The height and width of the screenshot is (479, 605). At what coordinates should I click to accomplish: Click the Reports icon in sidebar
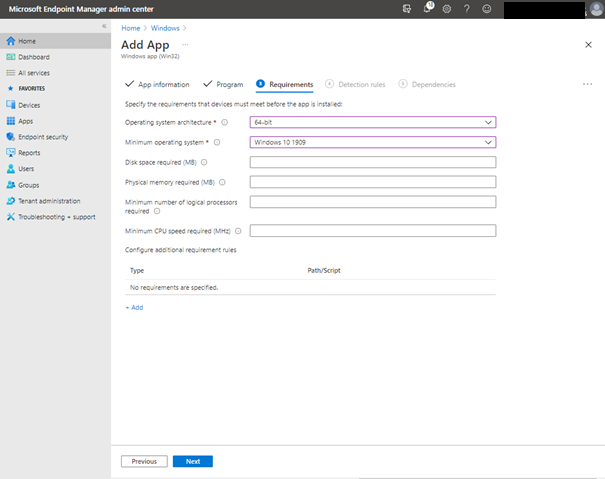click(x=11, y=152)
